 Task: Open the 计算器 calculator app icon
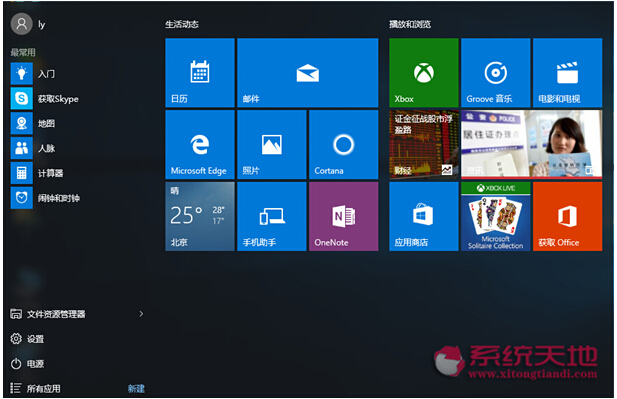pos(22,173)
